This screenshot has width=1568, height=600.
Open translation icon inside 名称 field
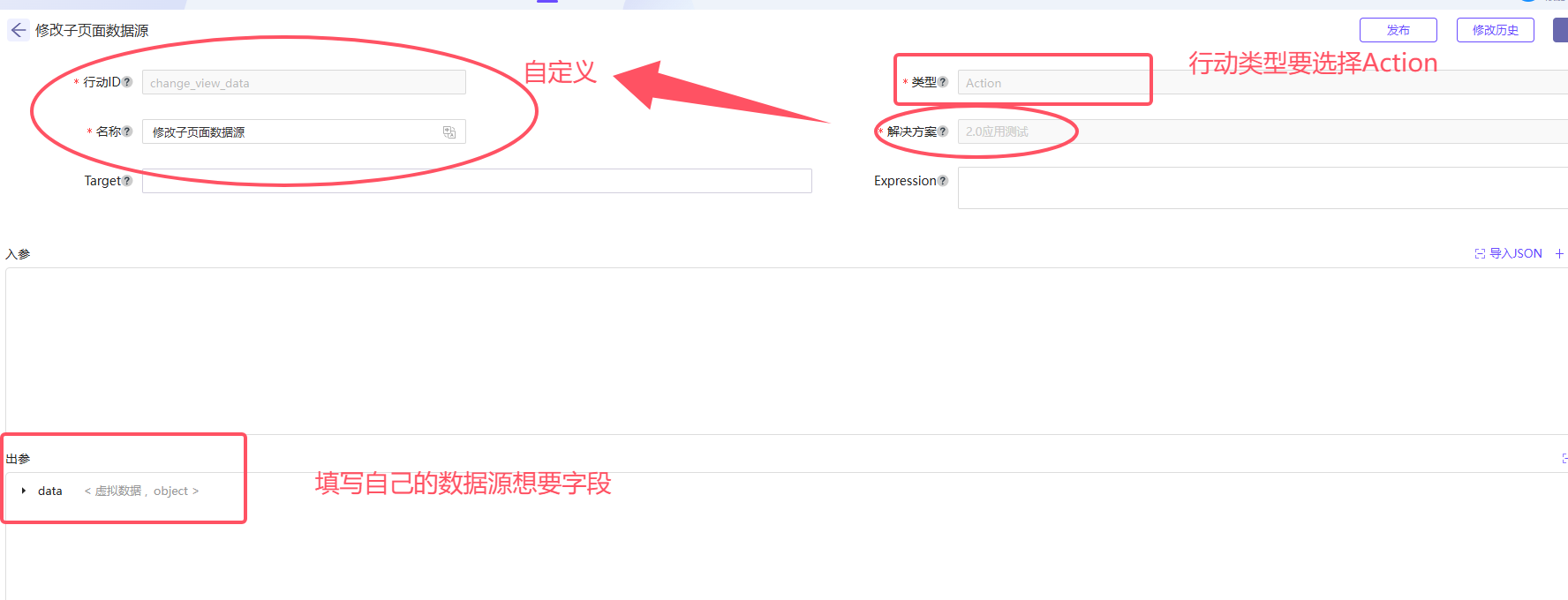coord(449,132)
